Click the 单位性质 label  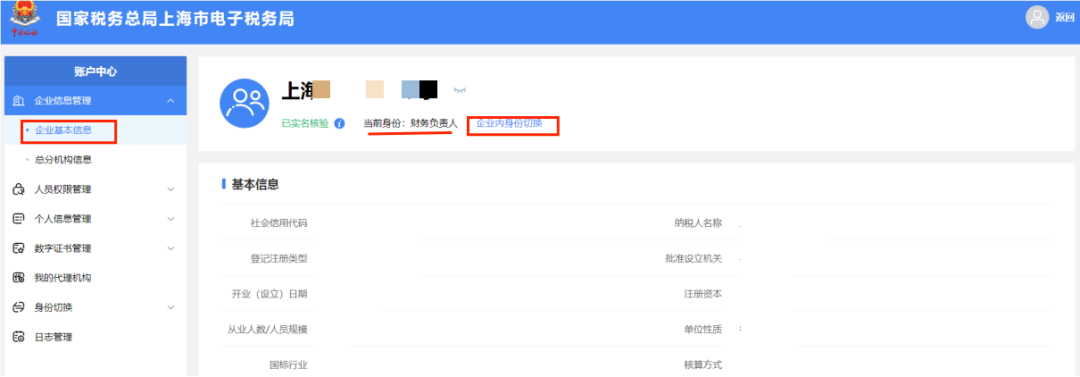703,329
